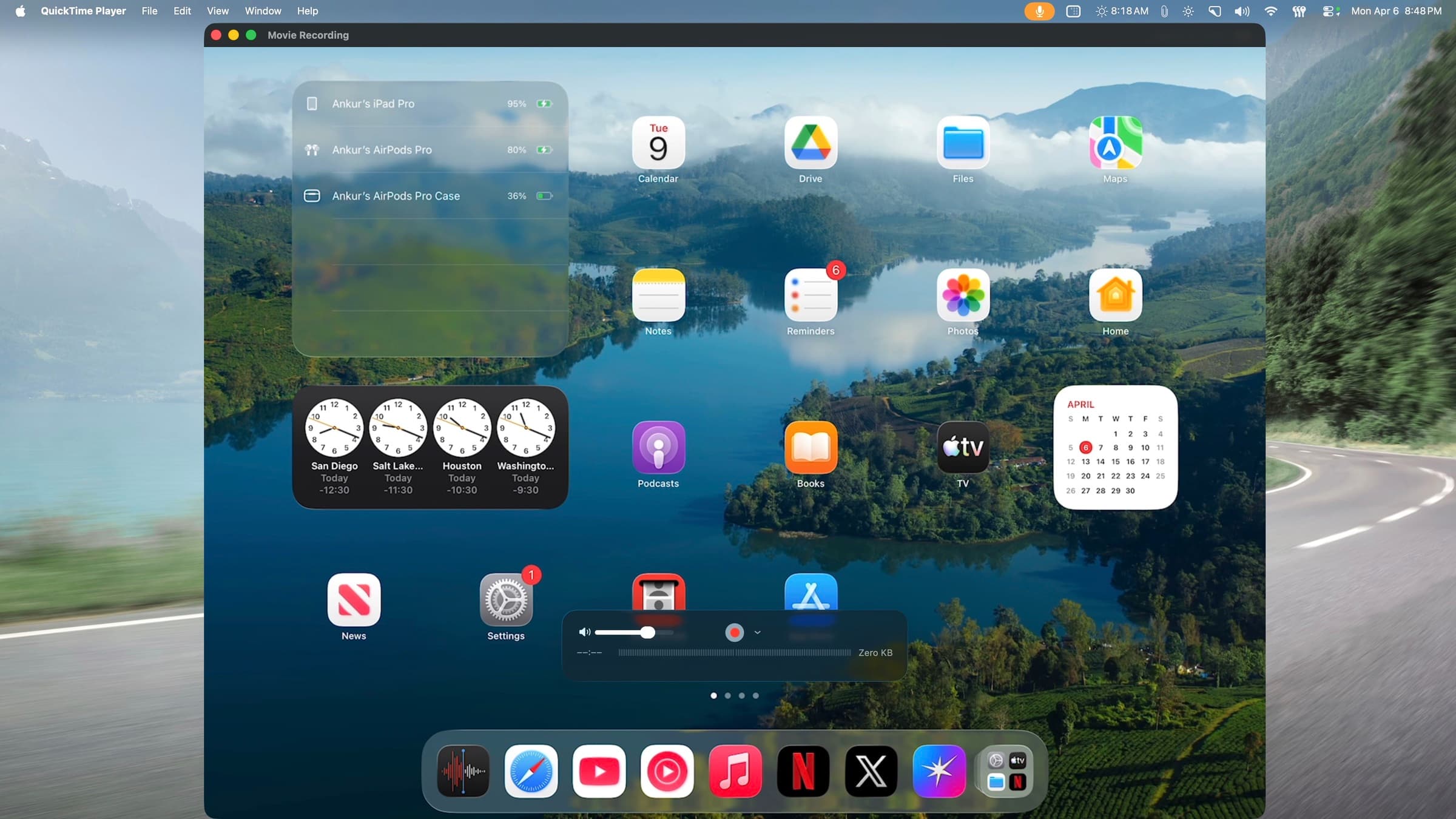Open the View menu

pos(217,11)
